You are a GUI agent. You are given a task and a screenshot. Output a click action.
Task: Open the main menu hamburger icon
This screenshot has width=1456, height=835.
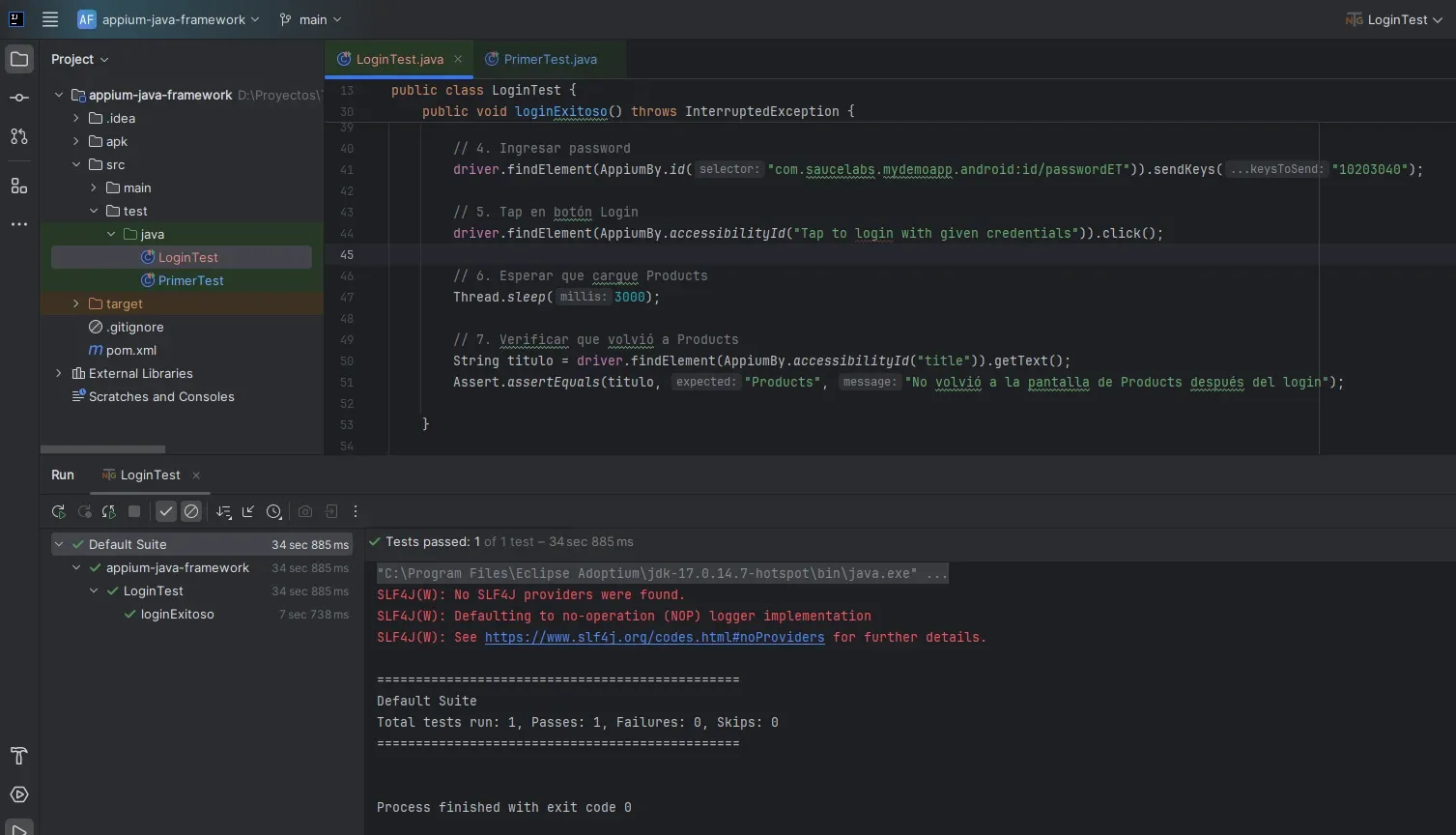click(50, 19)
